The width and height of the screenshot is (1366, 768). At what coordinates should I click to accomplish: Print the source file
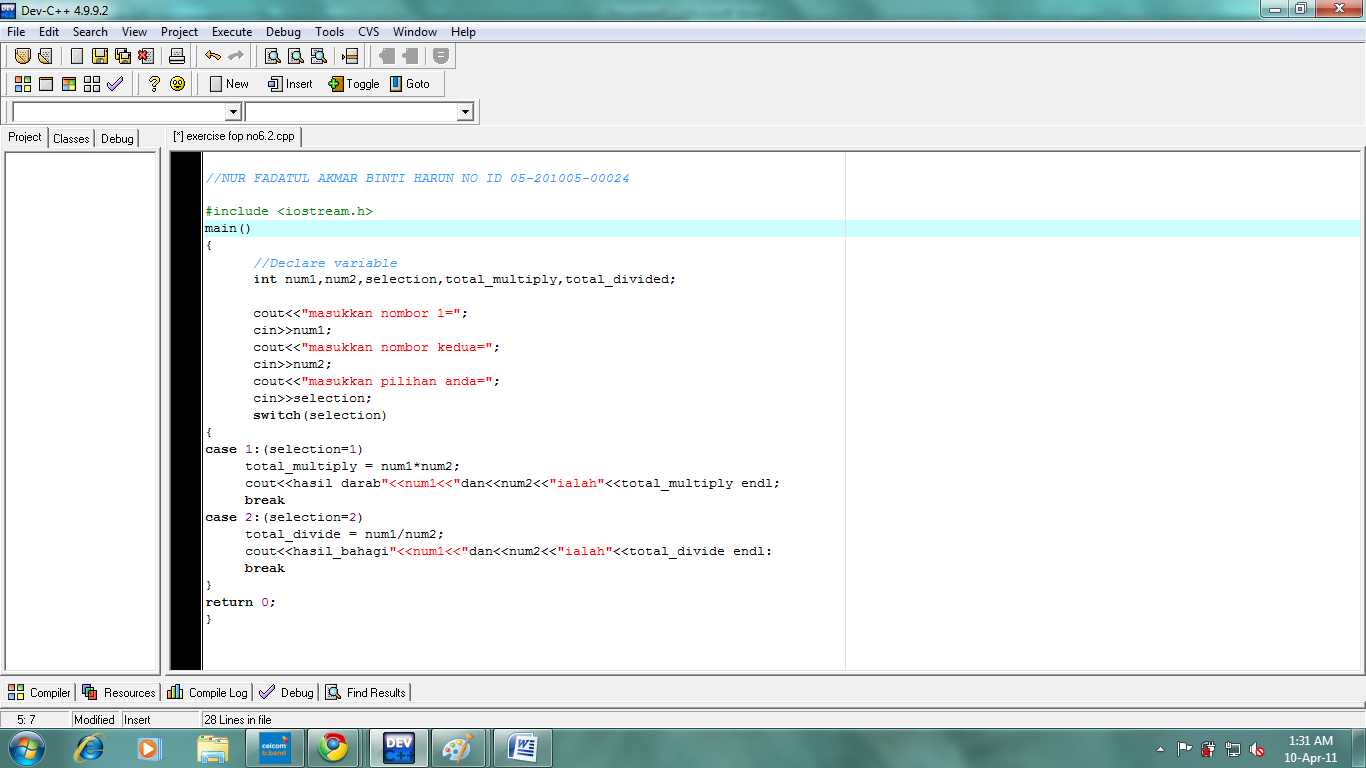pos(177,56)
